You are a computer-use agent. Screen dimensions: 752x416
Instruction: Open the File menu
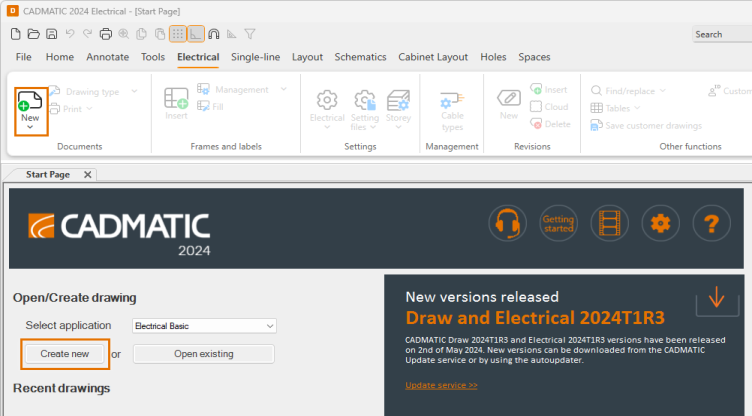coord(23,57)
